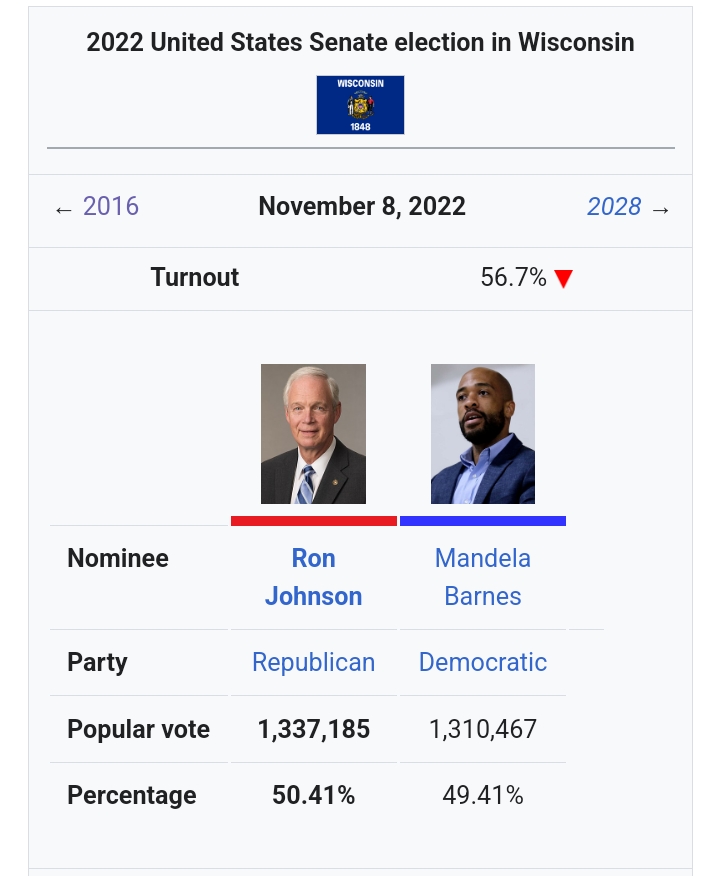This screenshot has height=876, width=720.
Task: Click the Wisconsin state flag image
Action: tap(360, 105)
